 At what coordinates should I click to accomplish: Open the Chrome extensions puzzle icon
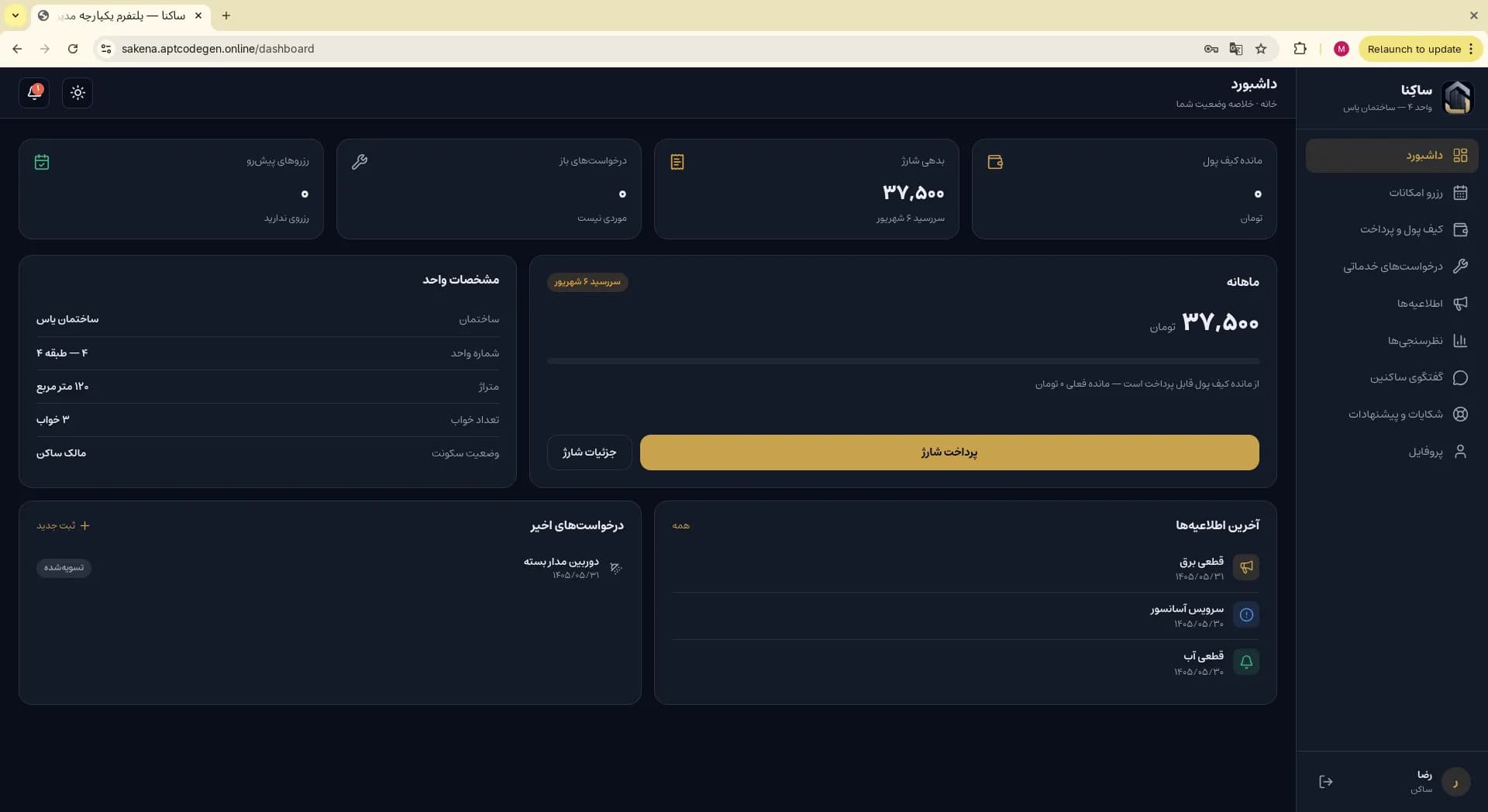[x=1300, y=49]
